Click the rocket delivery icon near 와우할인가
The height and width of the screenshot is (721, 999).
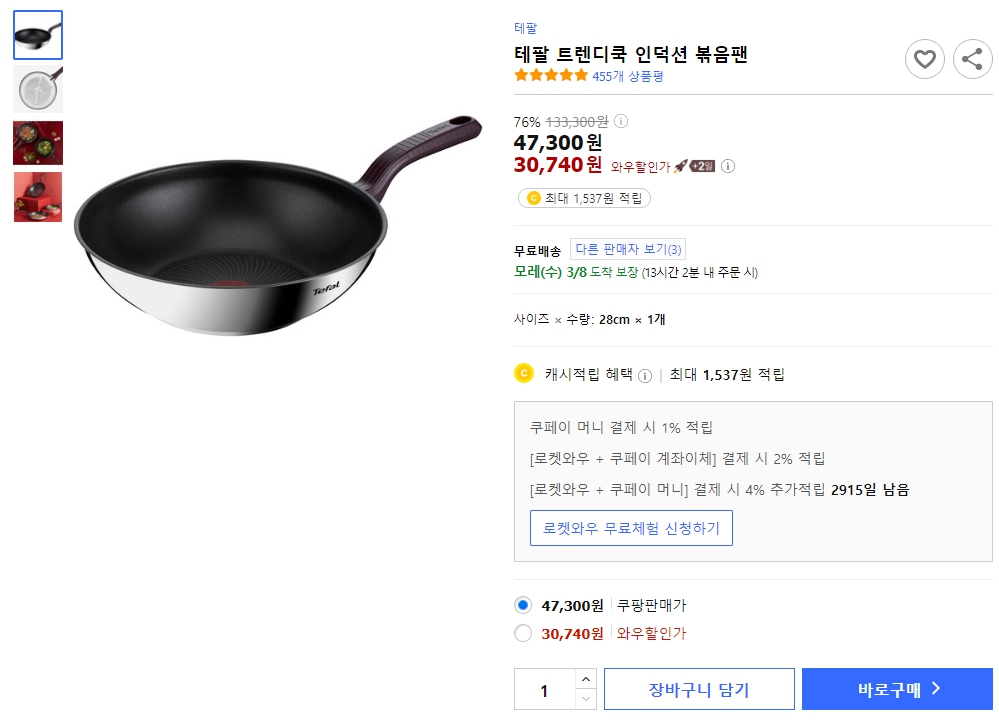(681, 166)
